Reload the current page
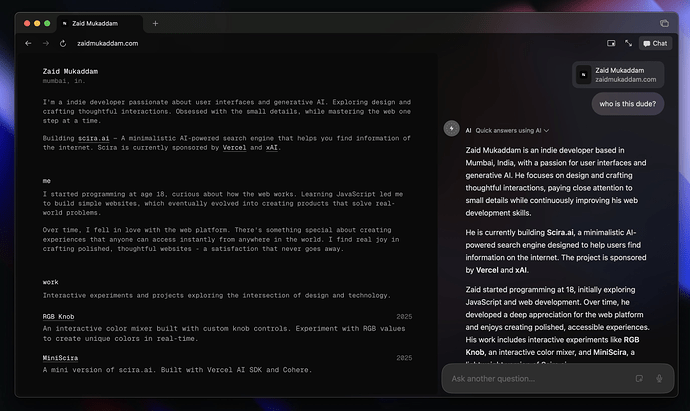Screen dimensions: 690x411 coord(63,44)
